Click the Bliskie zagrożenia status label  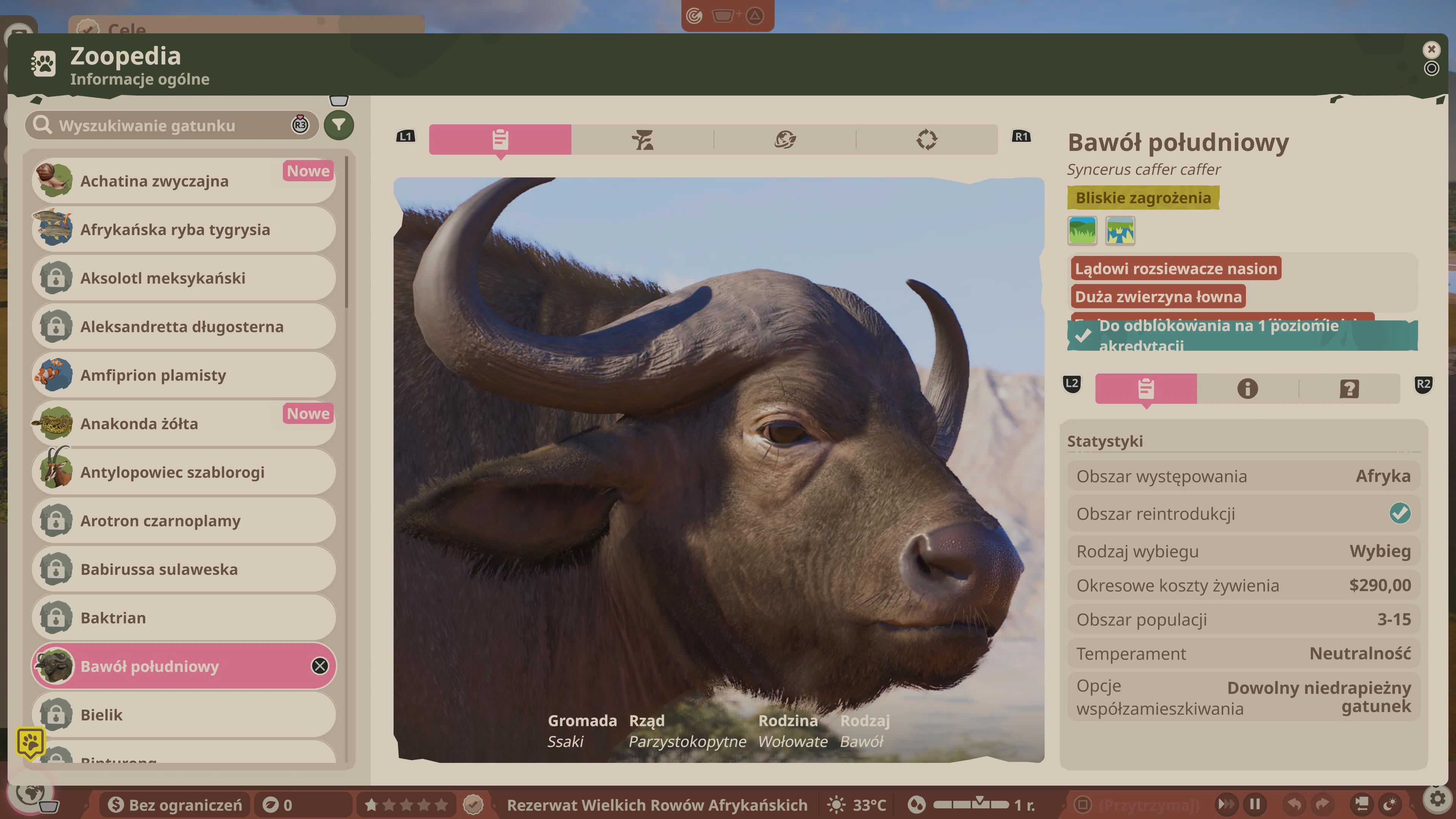pyautogui.click(x=1143, y=198)
